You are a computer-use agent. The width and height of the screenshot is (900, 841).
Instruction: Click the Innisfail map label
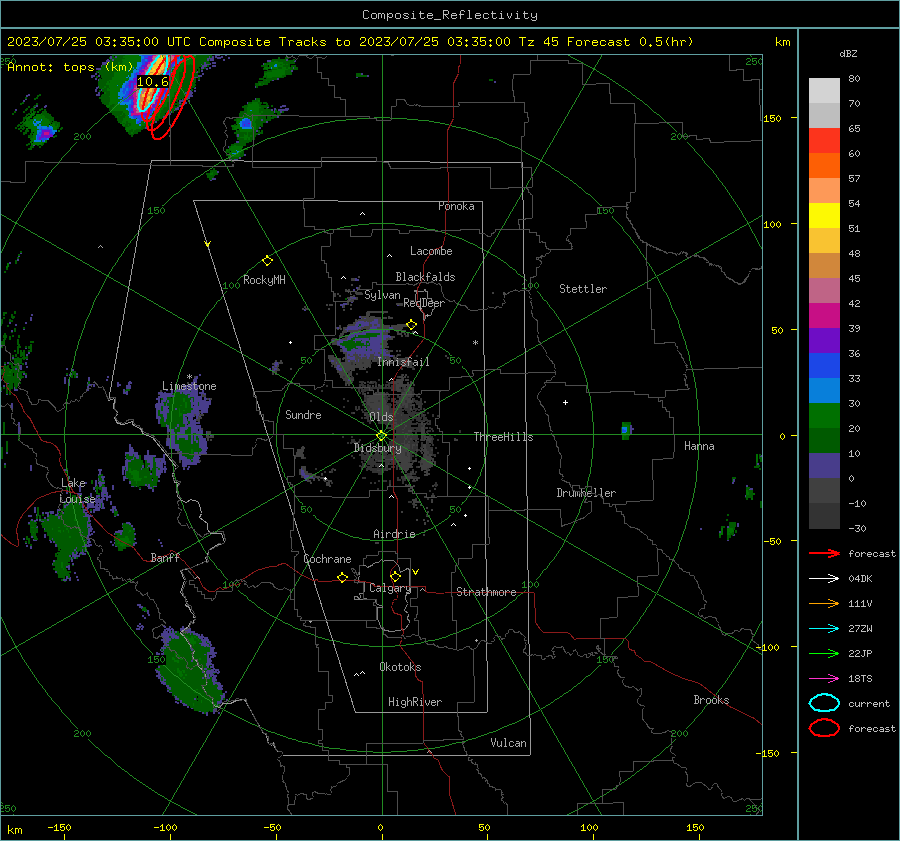[x=403, y=362]
